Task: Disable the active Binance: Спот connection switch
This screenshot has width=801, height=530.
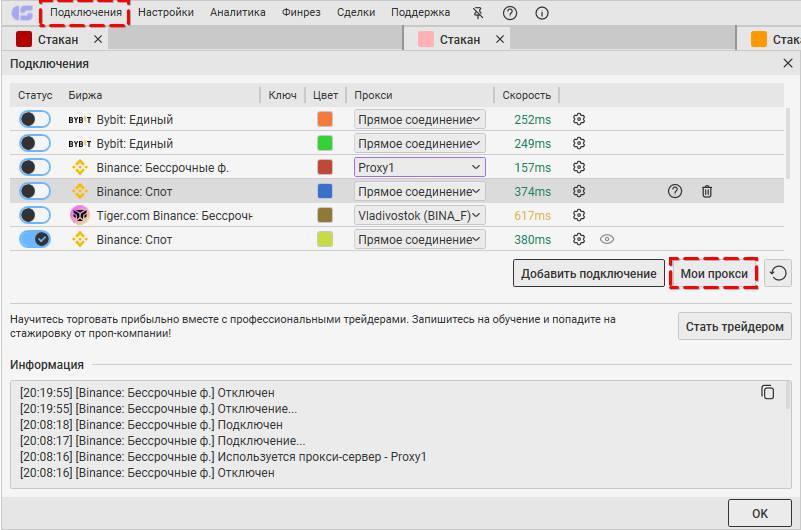Action: point(35,239)
